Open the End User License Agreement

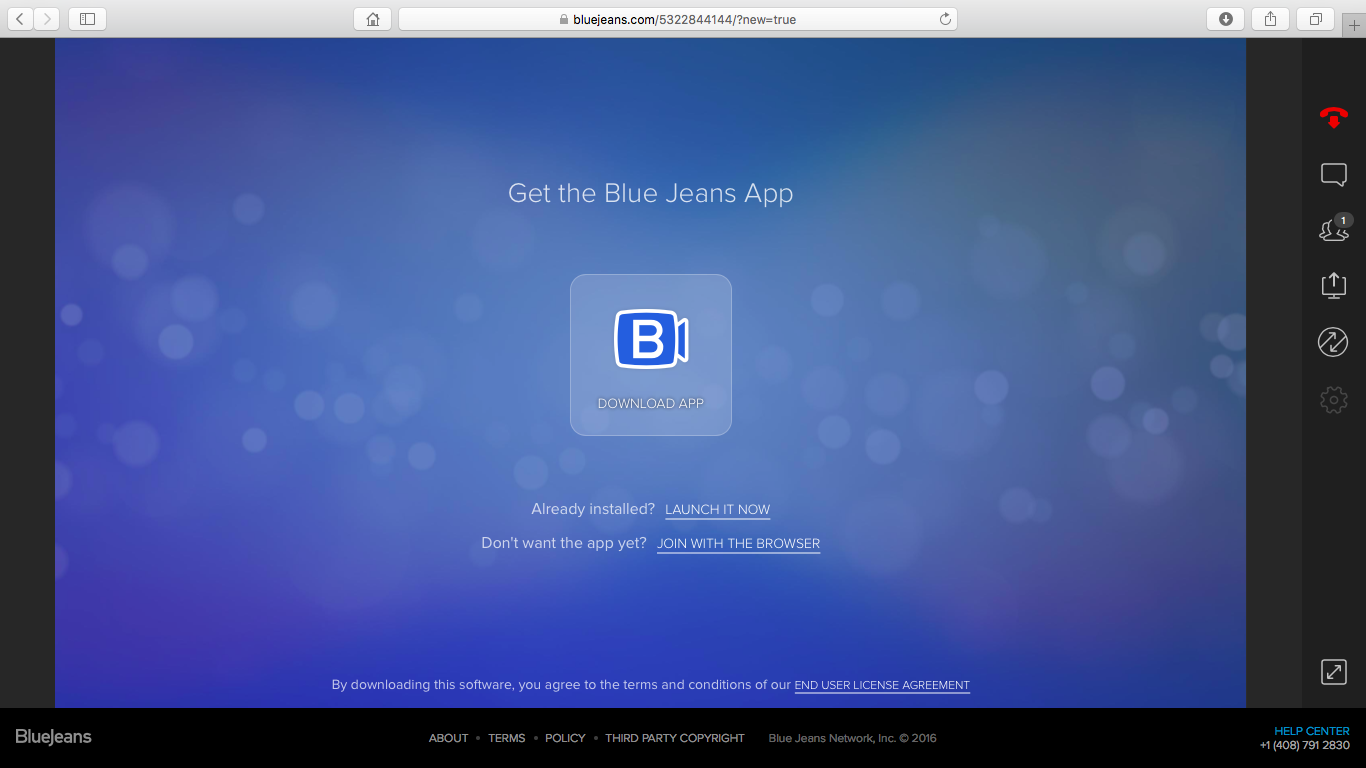click(x=882, y=686)
